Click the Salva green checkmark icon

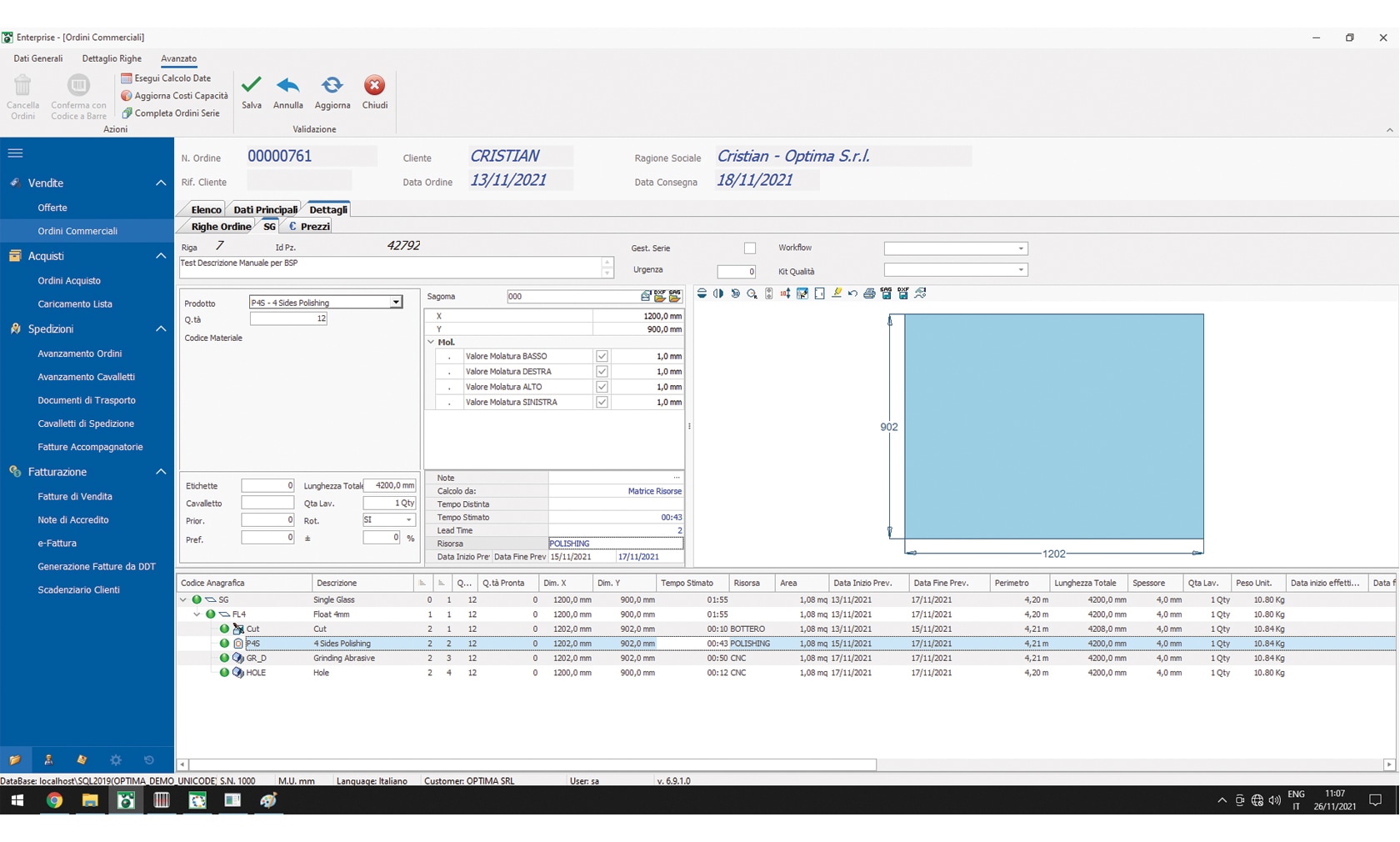click(x=251, y=85)
